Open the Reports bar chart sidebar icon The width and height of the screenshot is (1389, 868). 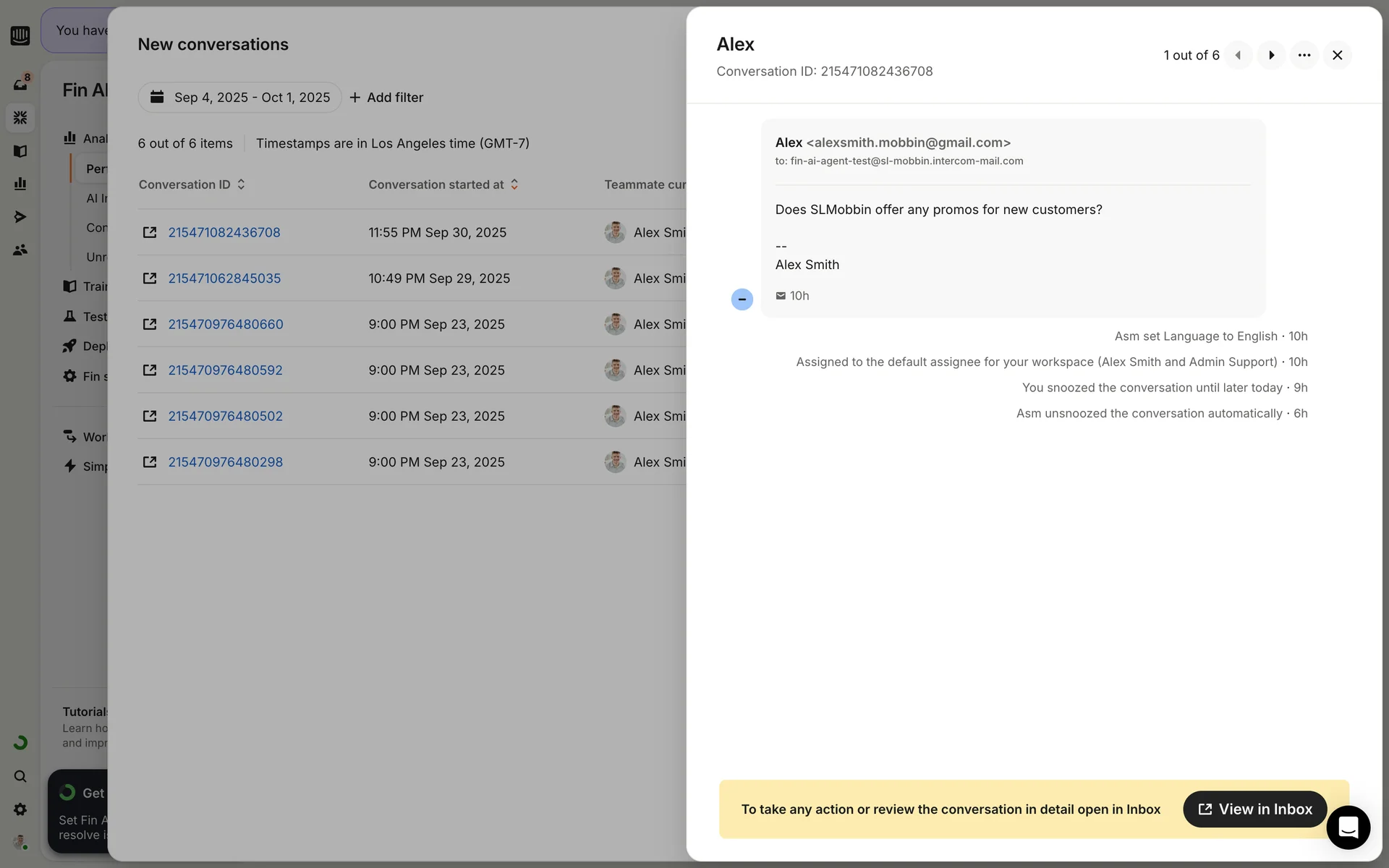tap(20, 184)
